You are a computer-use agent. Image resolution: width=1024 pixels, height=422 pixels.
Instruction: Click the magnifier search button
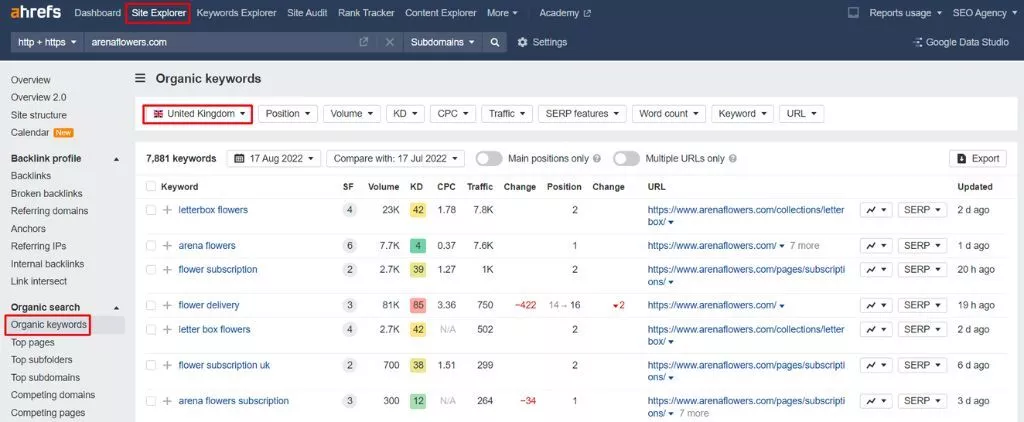tap(495, 42)
